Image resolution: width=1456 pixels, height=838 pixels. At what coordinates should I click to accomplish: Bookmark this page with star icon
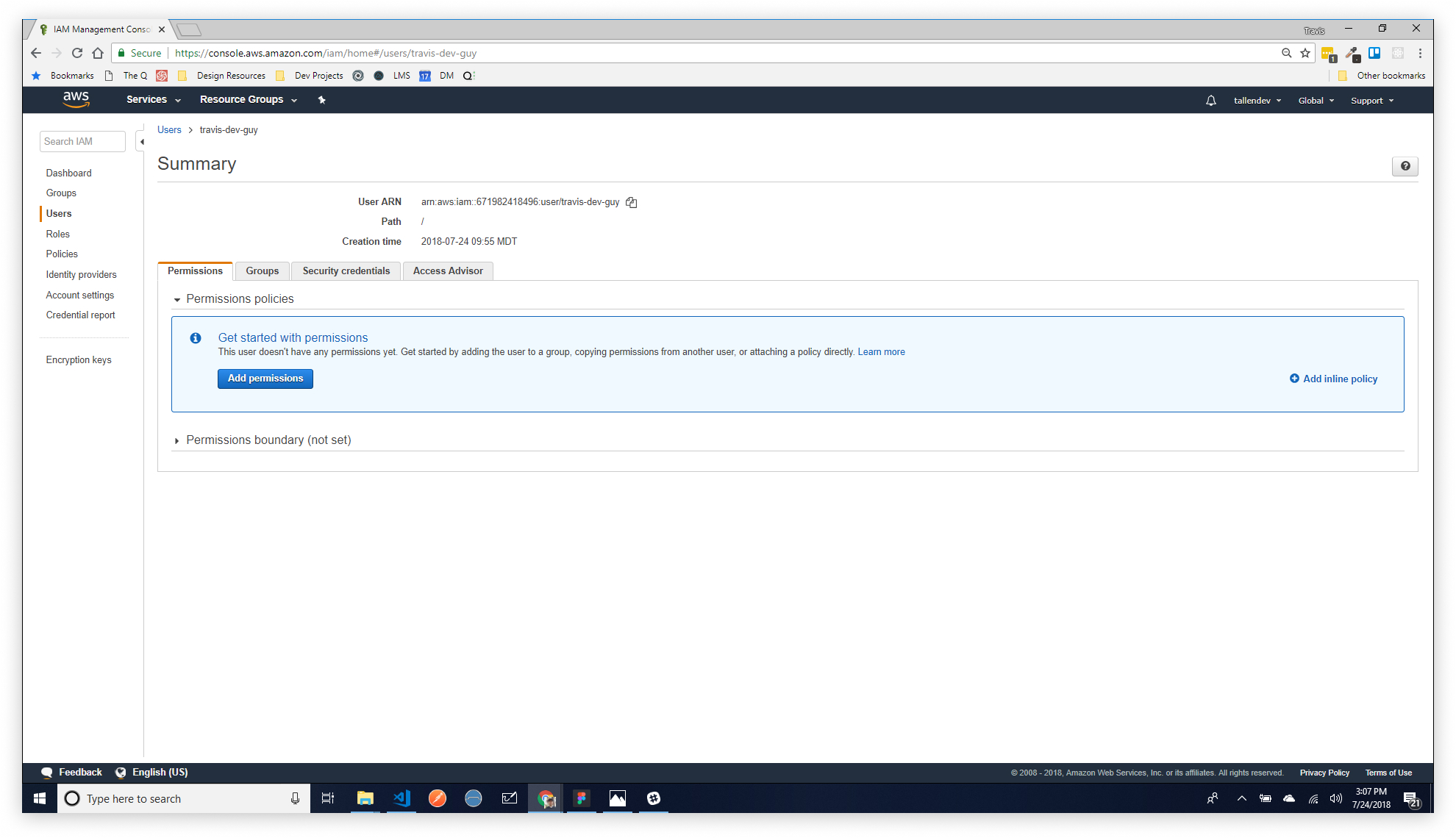click(x=1305, y=53)
